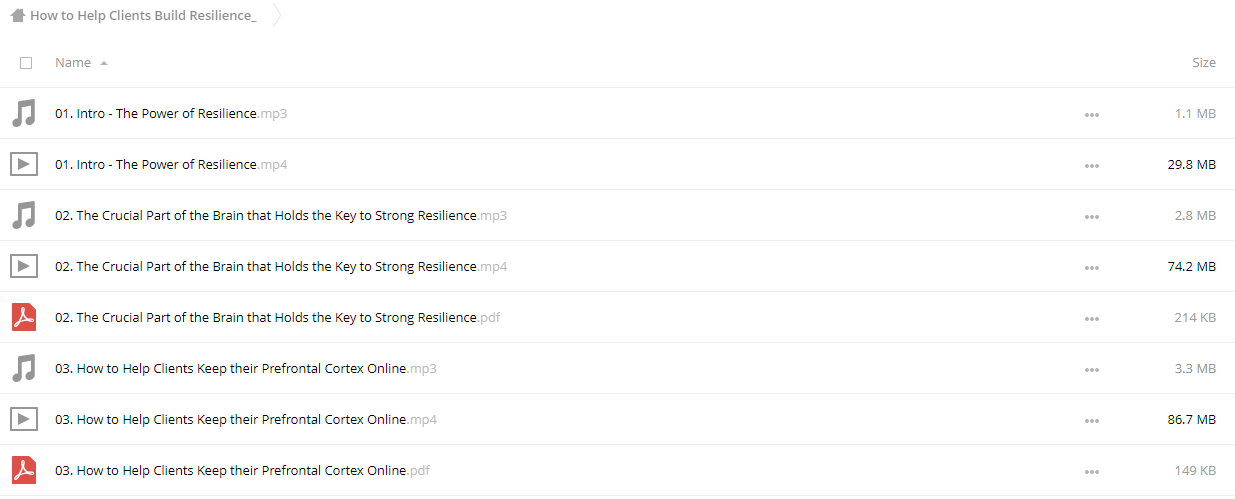The image size is (1235, 499).
Task: Open the ellipsis menu for 02. Crucial Part pdf
Action: 1091,319
